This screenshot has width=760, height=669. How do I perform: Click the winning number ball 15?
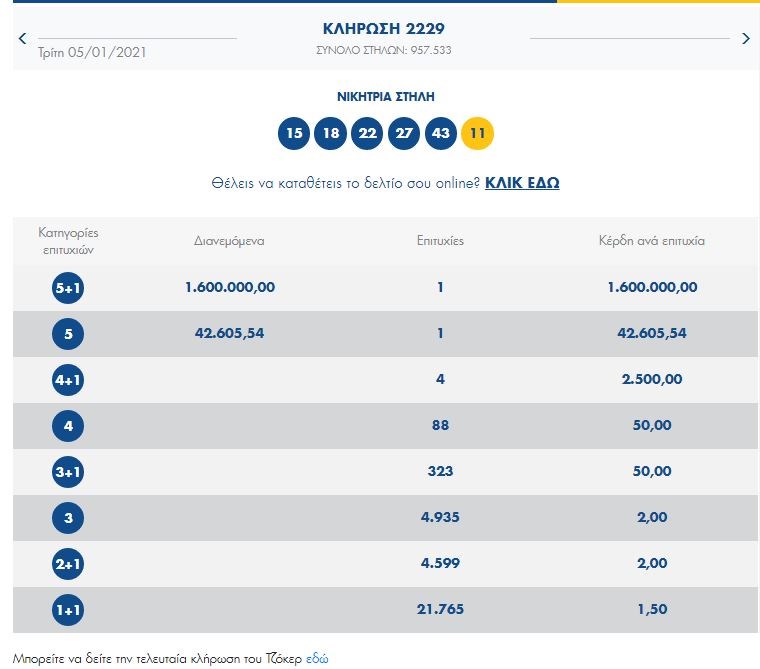[293, 133]
